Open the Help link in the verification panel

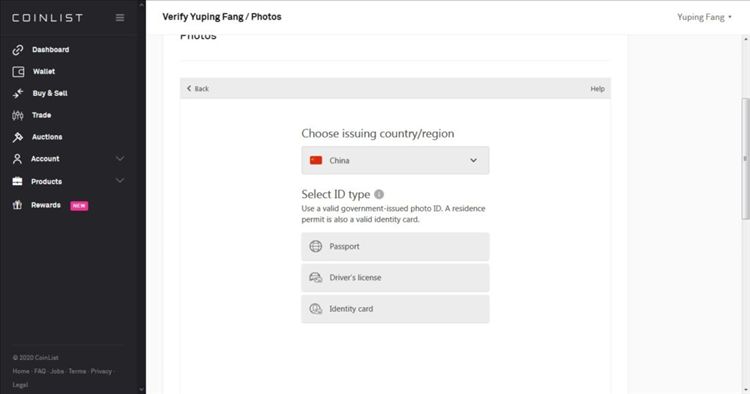pyautogui.click(x=597, y=88)
